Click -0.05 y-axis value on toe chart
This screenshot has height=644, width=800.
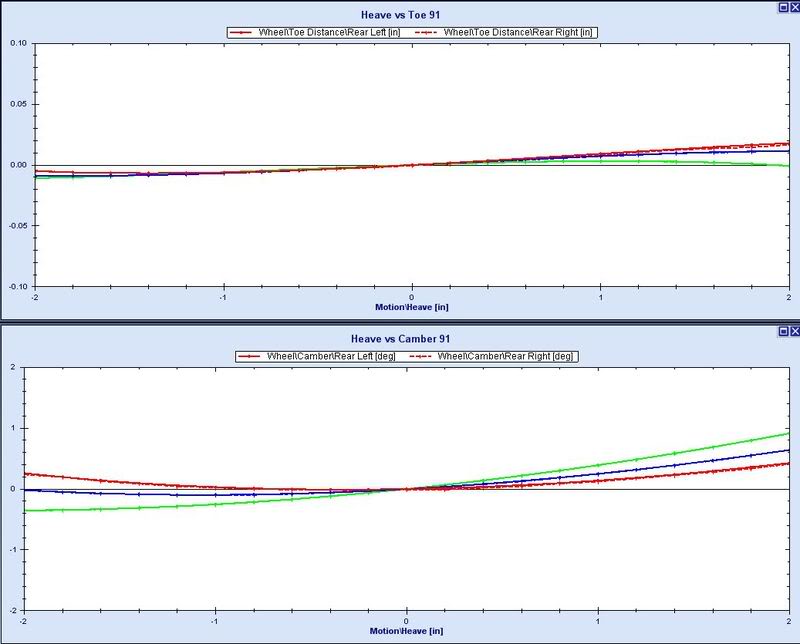click(x=17, y=226)
